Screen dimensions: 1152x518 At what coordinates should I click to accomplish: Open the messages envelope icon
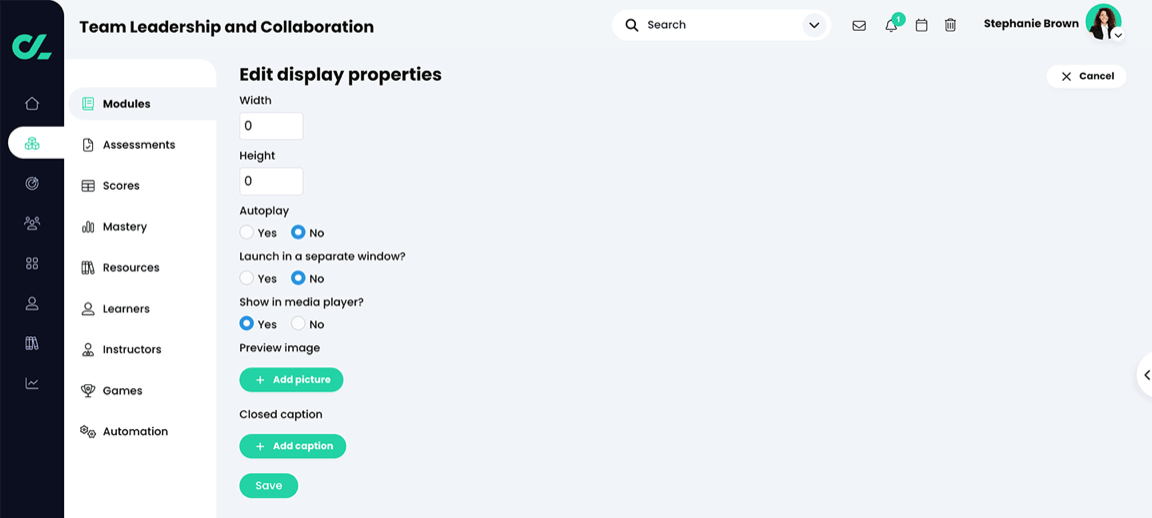[x=859, y=25]
